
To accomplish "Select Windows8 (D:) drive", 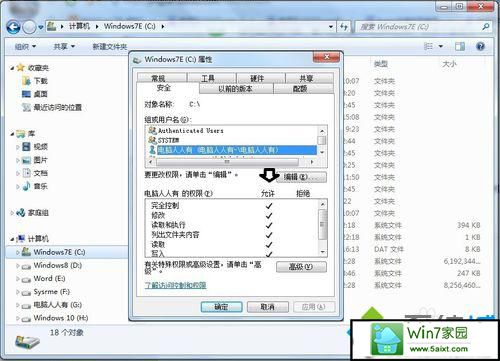I will pos(52,266).
